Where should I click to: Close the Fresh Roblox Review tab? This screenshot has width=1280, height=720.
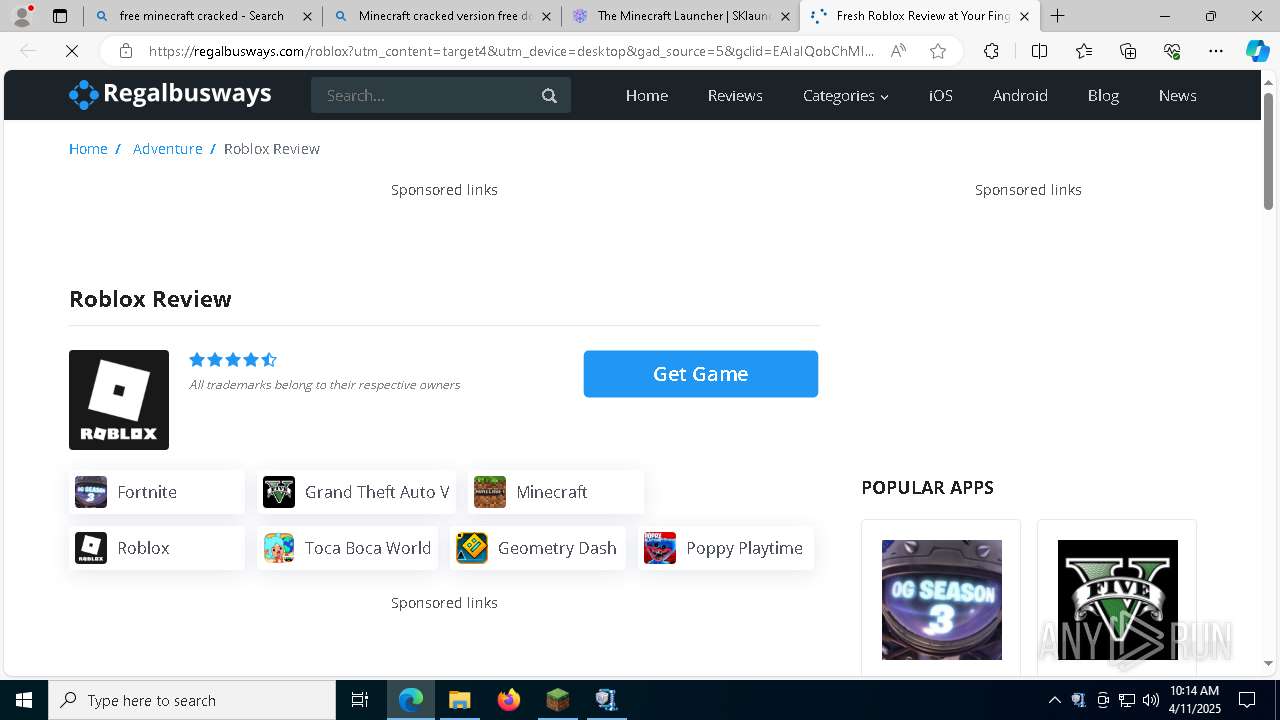[1024, 16]
